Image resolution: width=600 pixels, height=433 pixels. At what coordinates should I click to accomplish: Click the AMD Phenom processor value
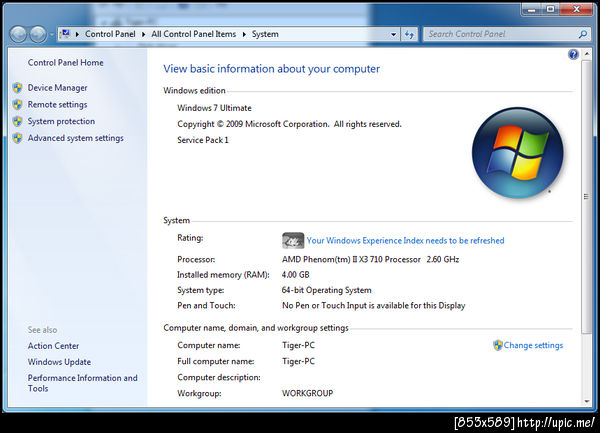coord(370,259)
